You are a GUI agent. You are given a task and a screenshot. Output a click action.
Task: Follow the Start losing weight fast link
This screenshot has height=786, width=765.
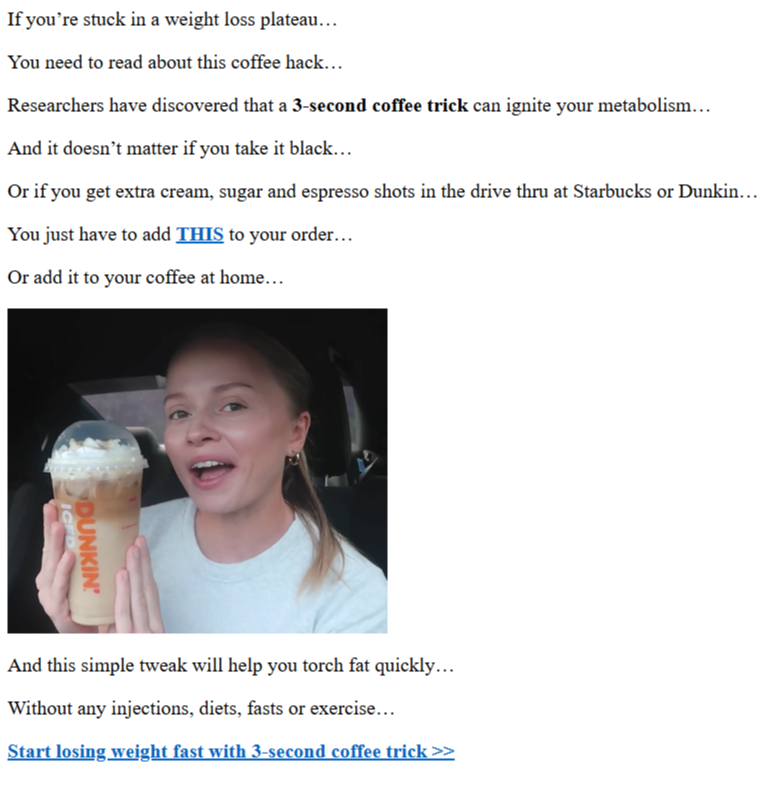[x=231, y=751]
